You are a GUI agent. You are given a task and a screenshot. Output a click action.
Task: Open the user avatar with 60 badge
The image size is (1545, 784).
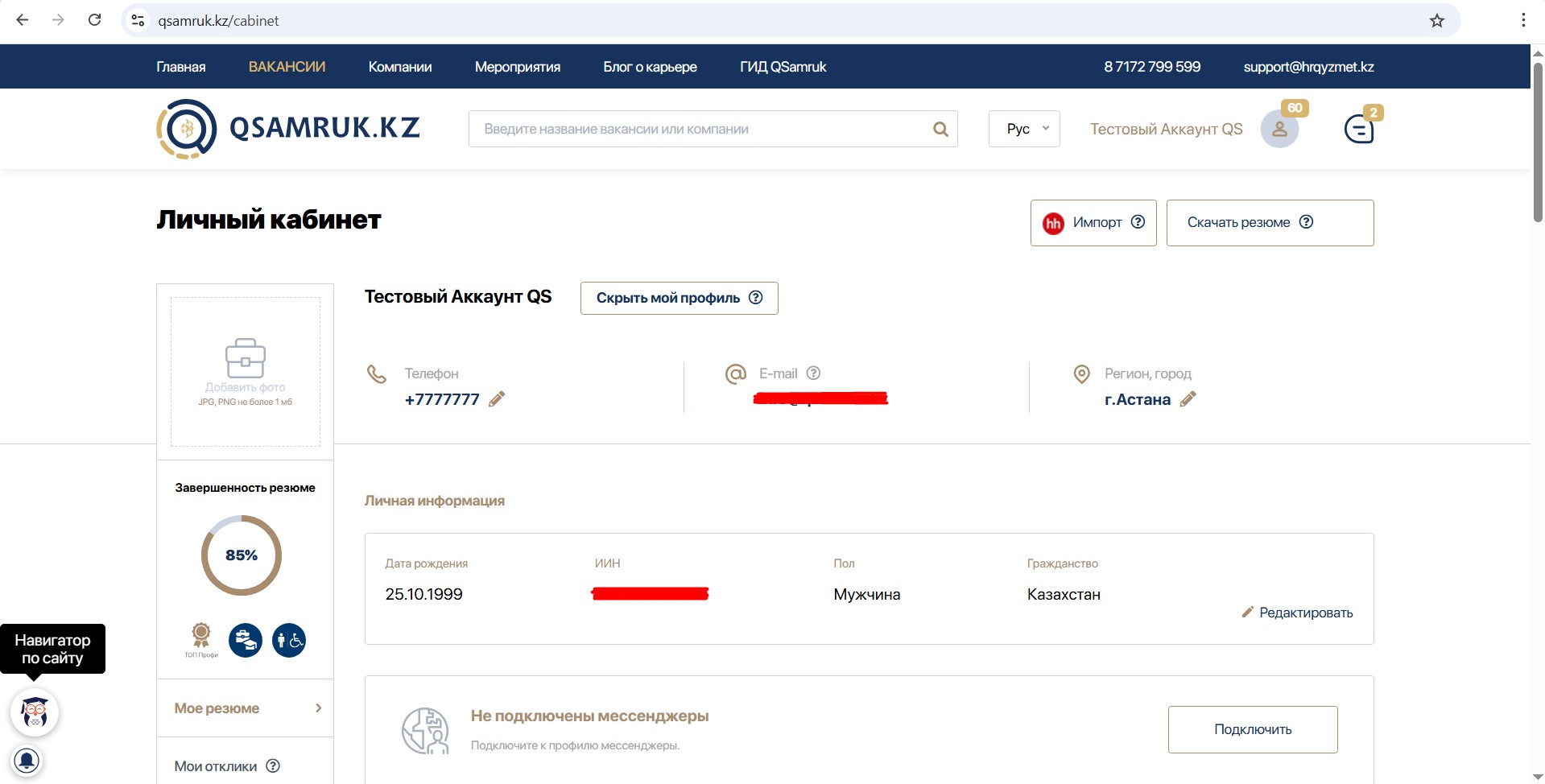pos(1279,129)
